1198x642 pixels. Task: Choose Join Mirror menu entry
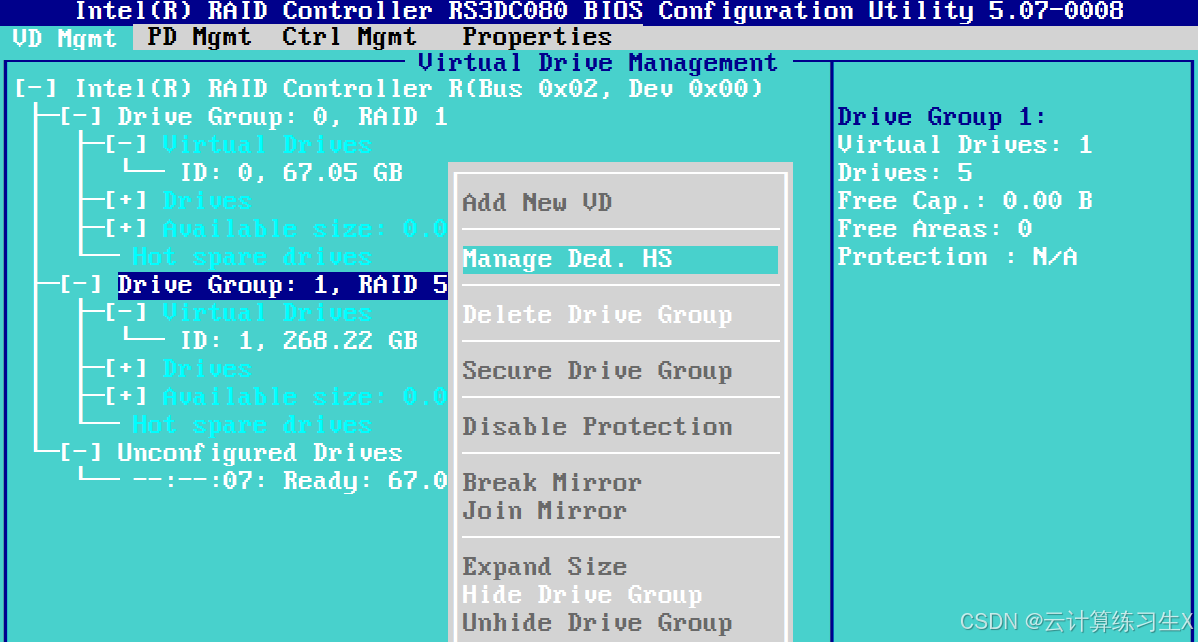coord(545,511)
